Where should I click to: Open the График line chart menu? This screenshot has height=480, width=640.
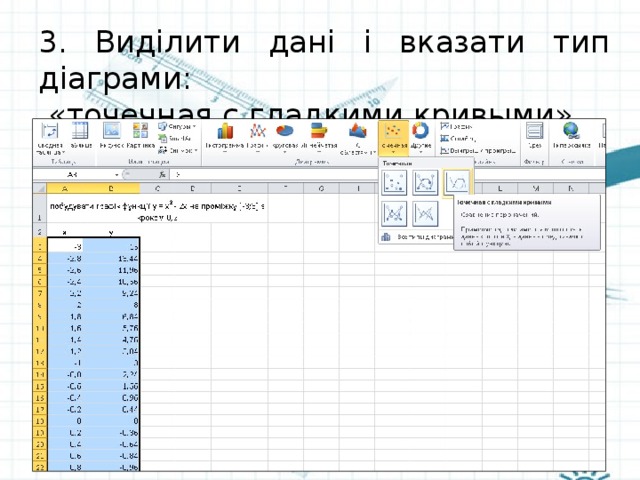tap(257, 138)
